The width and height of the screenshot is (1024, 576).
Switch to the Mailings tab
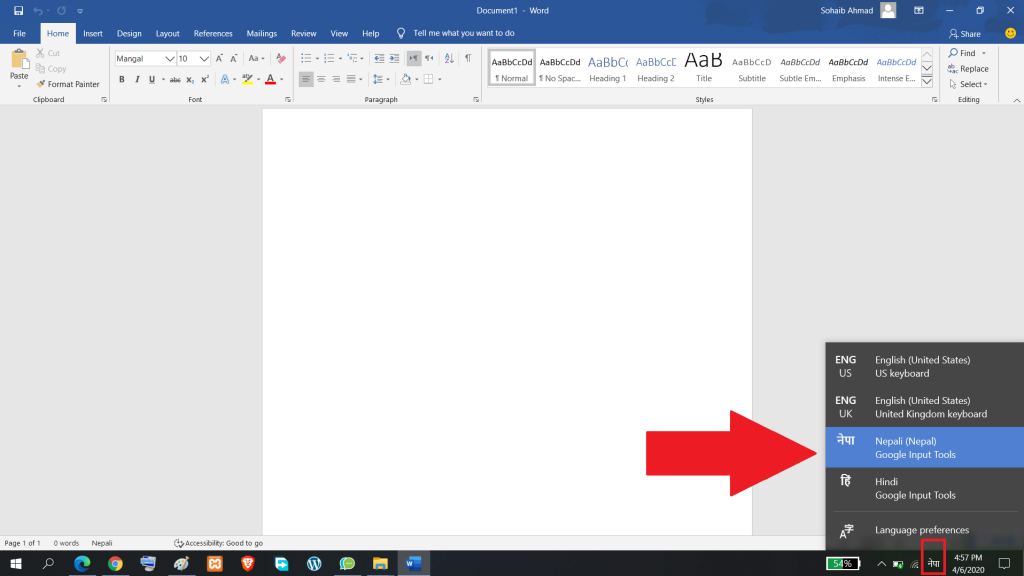click(261, 33)
